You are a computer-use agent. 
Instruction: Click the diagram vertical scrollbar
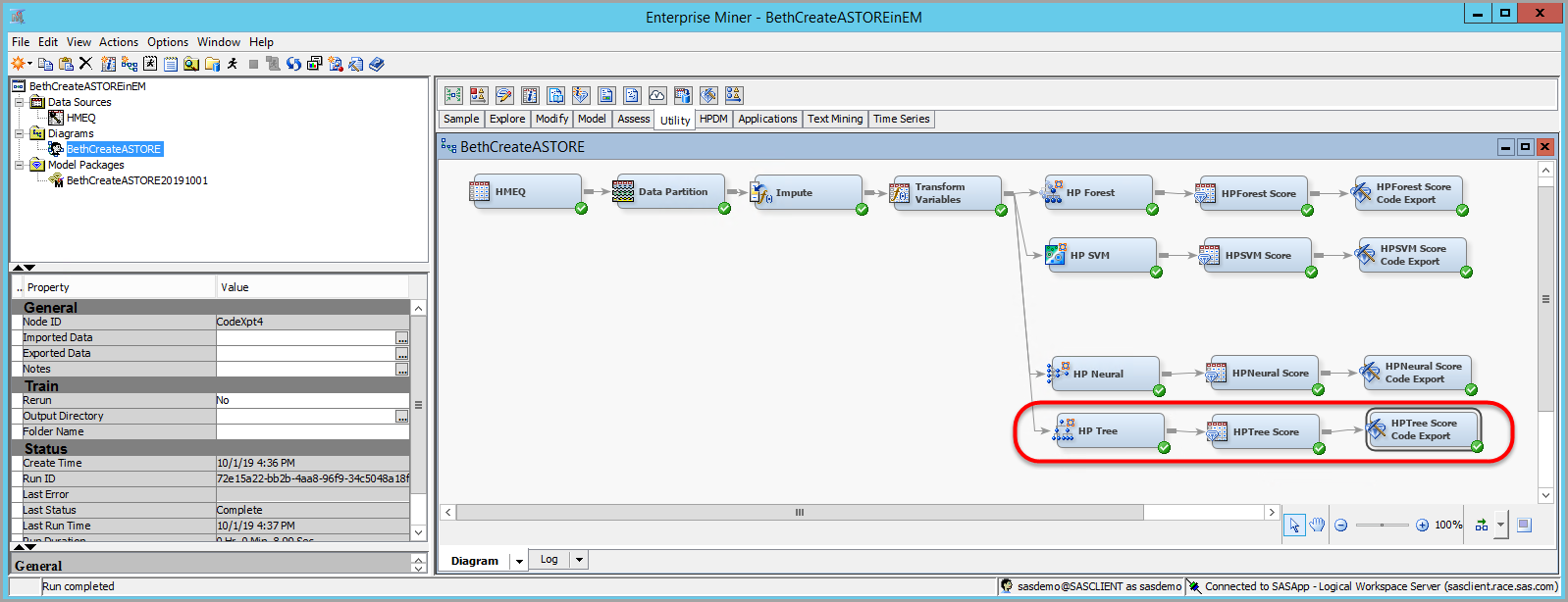(x=1545, y=299)
